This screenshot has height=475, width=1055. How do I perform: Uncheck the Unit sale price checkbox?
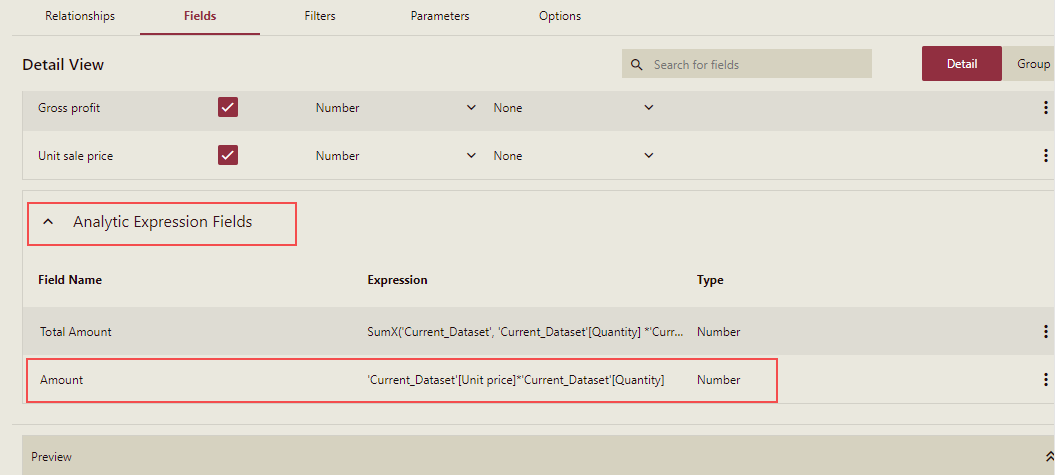[x=228, y=155]
